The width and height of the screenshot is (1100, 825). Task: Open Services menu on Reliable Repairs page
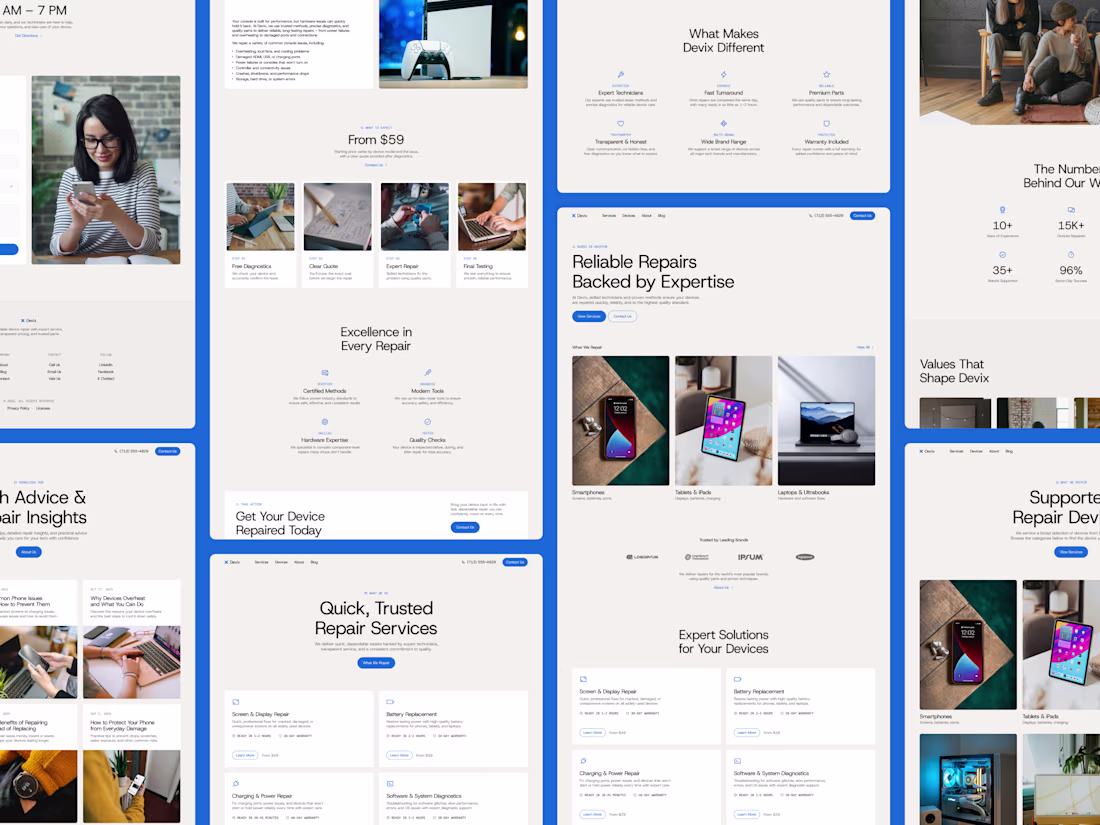(609, 215)
